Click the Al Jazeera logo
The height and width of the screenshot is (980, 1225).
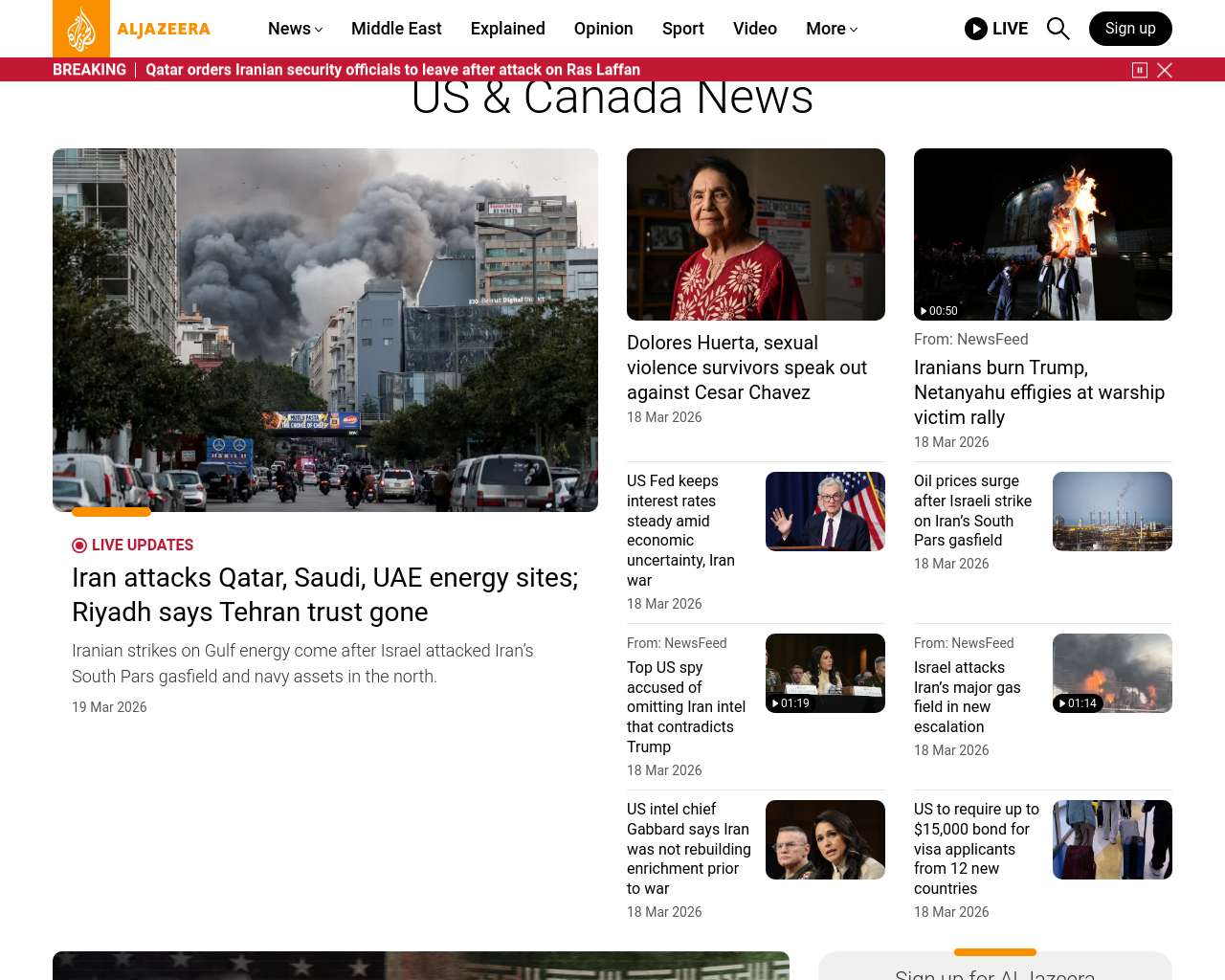pos(132,29)
